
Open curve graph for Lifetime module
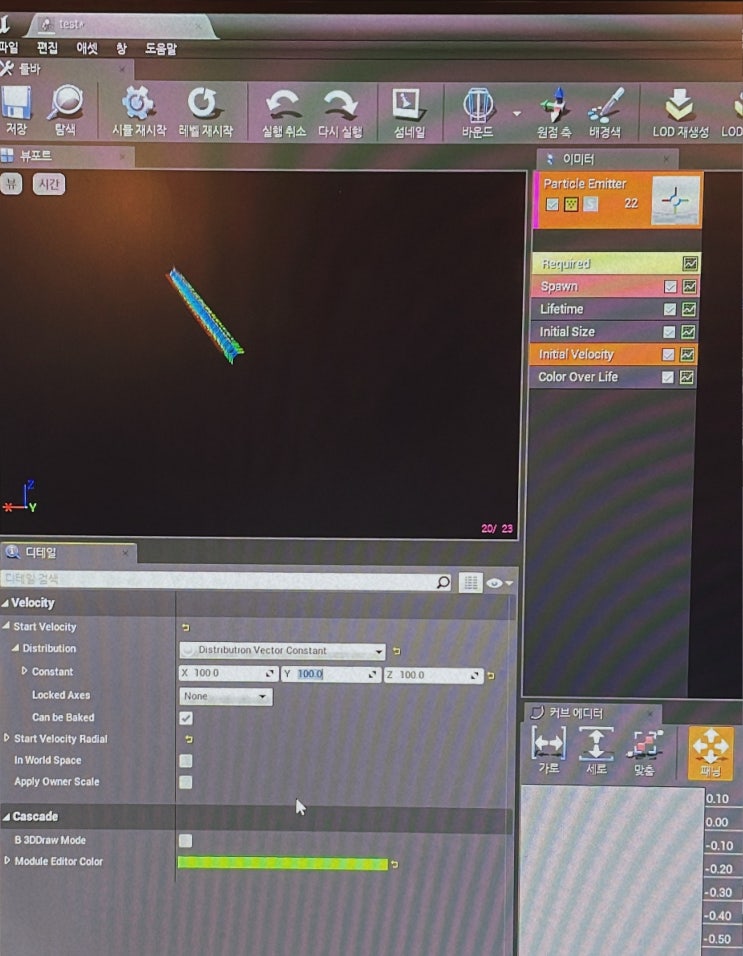click(689, 309)
